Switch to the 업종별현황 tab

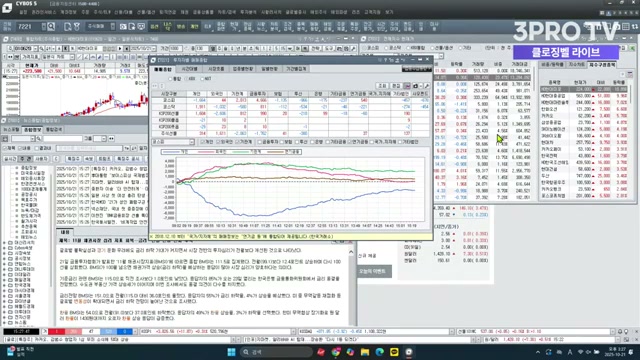click(243, 69)
